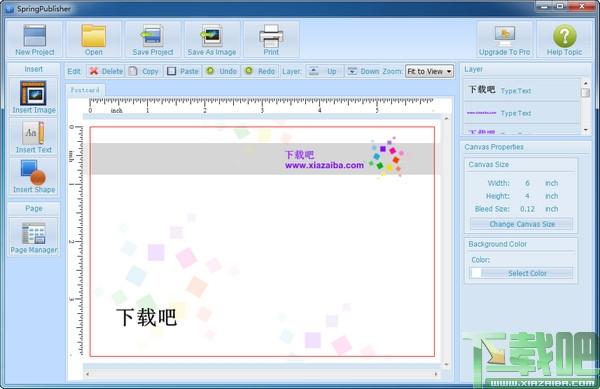The image size is (600, 389).
Task: Export using Save As Image
Action: pos(212,39)
